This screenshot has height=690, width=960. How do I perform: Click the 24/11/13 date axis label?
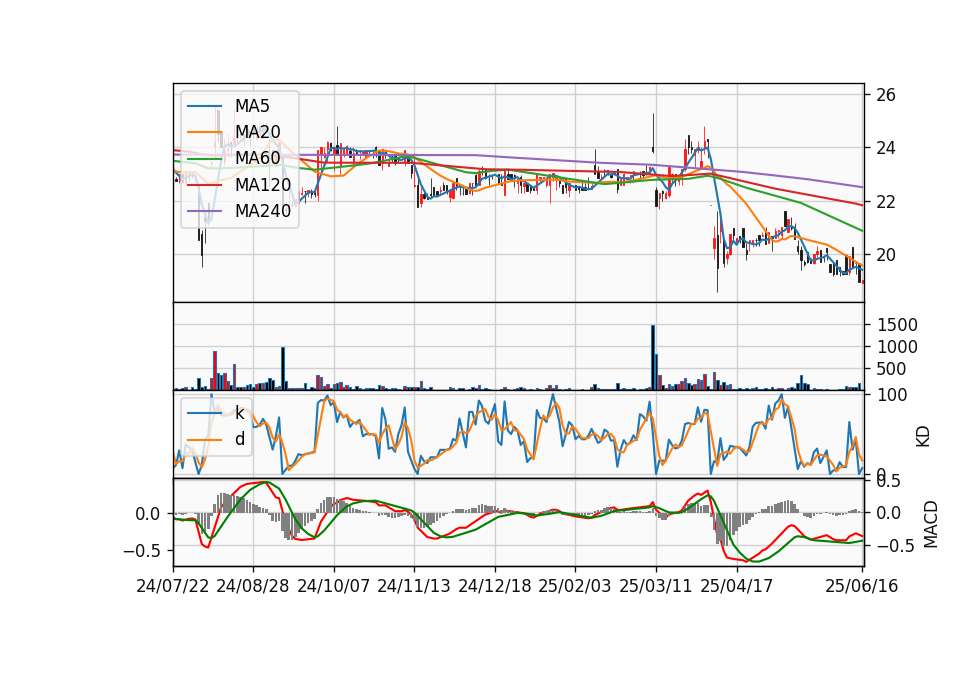point(414,586)
